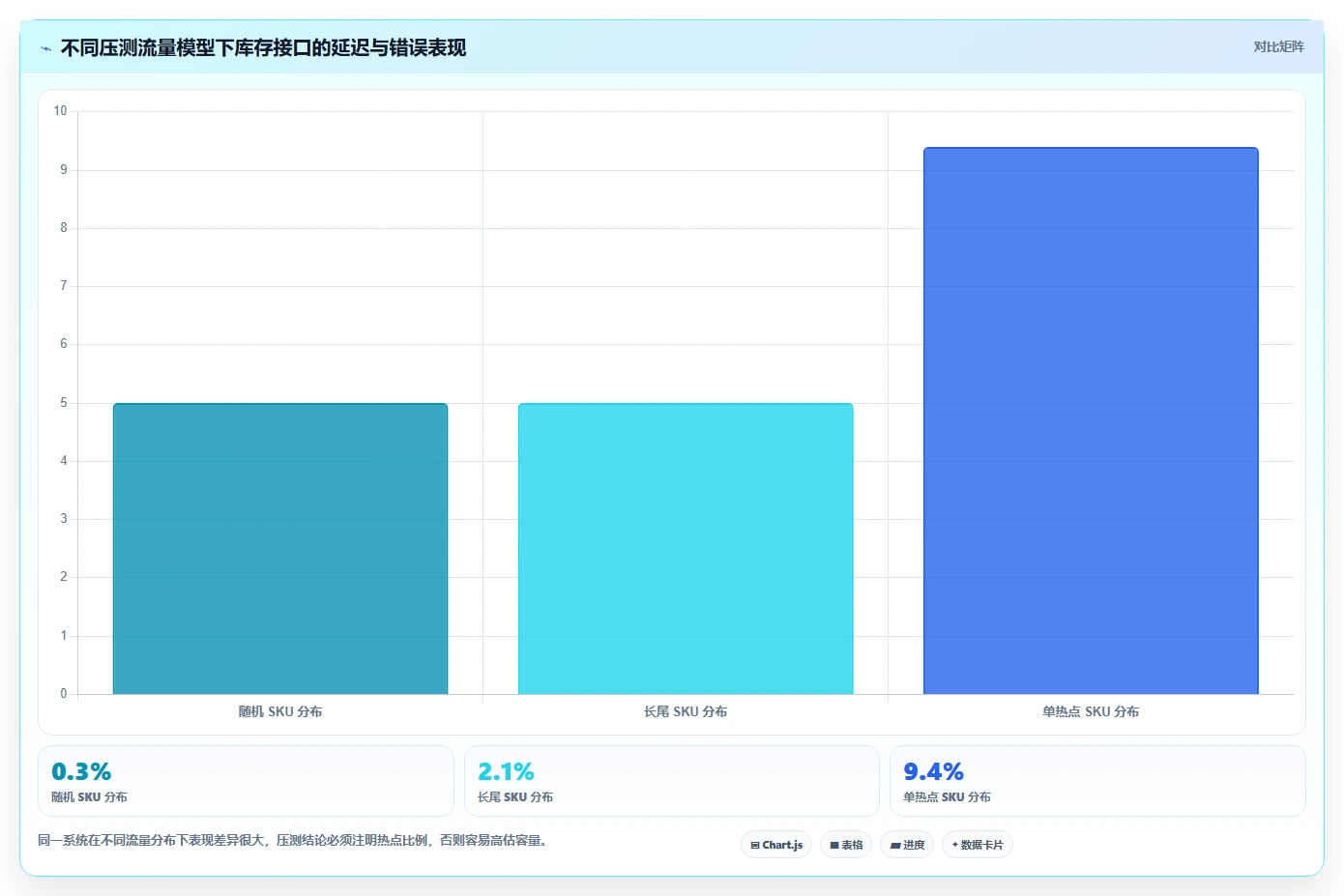This screenshot has width=1344, height=896.
Task: Click the y-axis tick label 9
Action: [64, 170]
